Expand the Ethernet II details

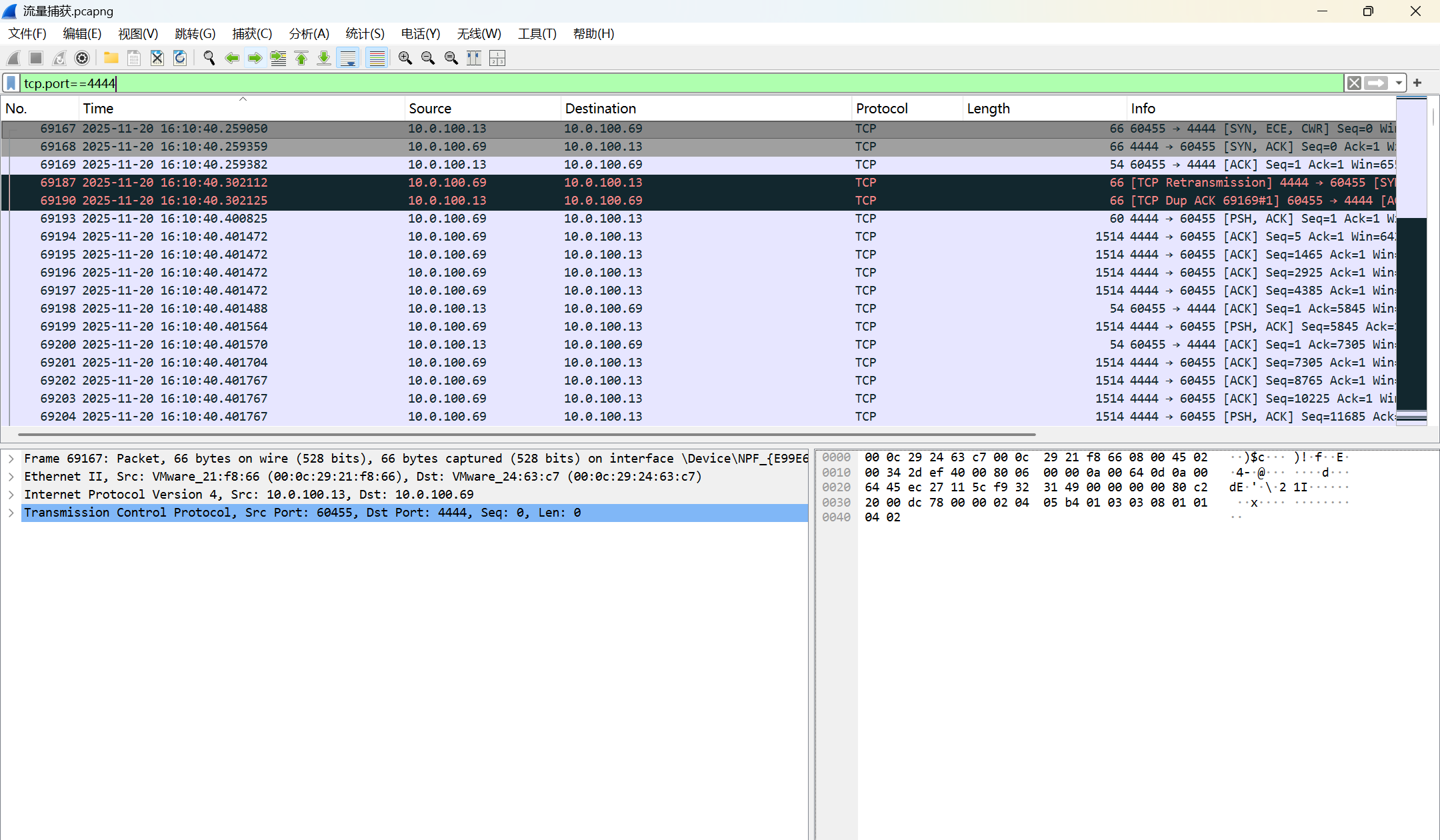(11, 477)
